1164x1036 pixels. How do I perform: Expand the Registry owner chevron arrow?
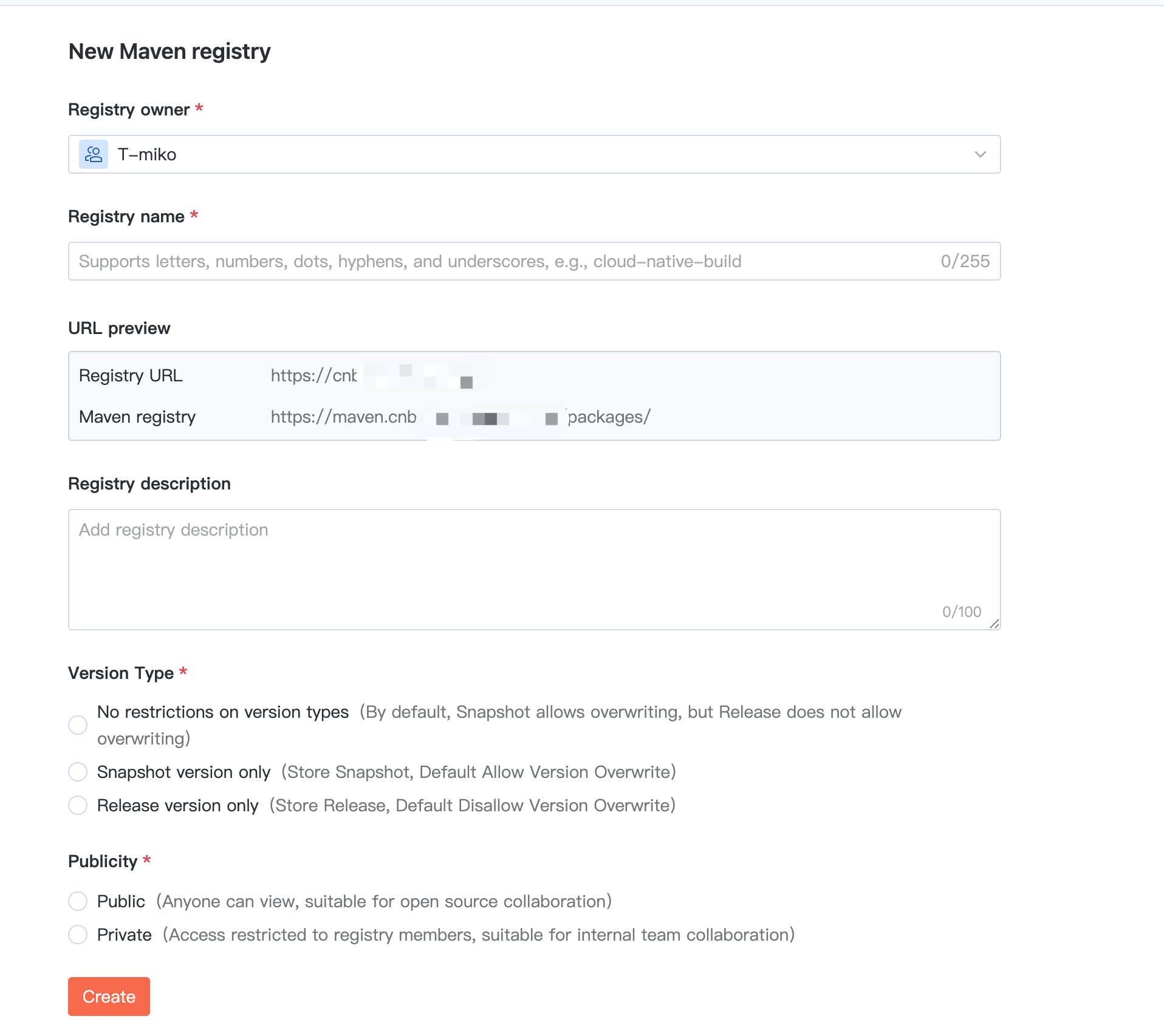980,154
